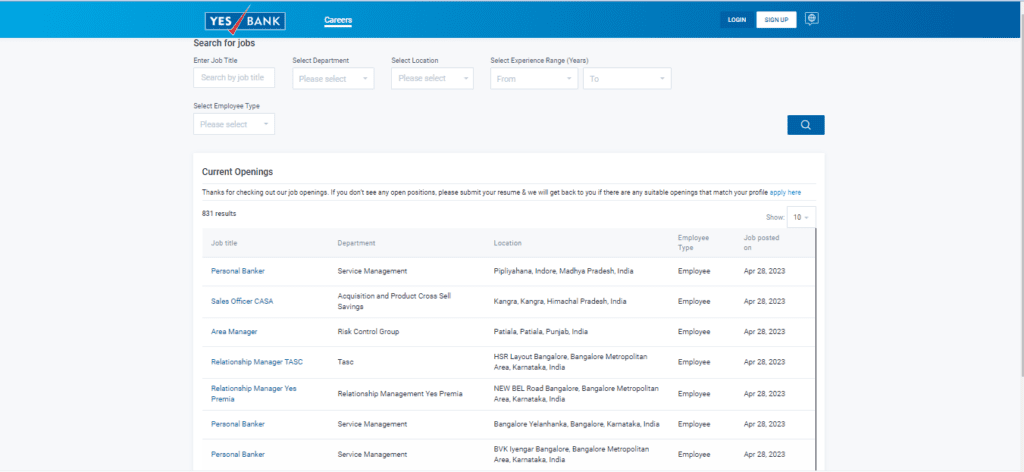Click the page vertical scrollbar
Viewport: 1024px width, 472px height.
[x=1021, y=196]
